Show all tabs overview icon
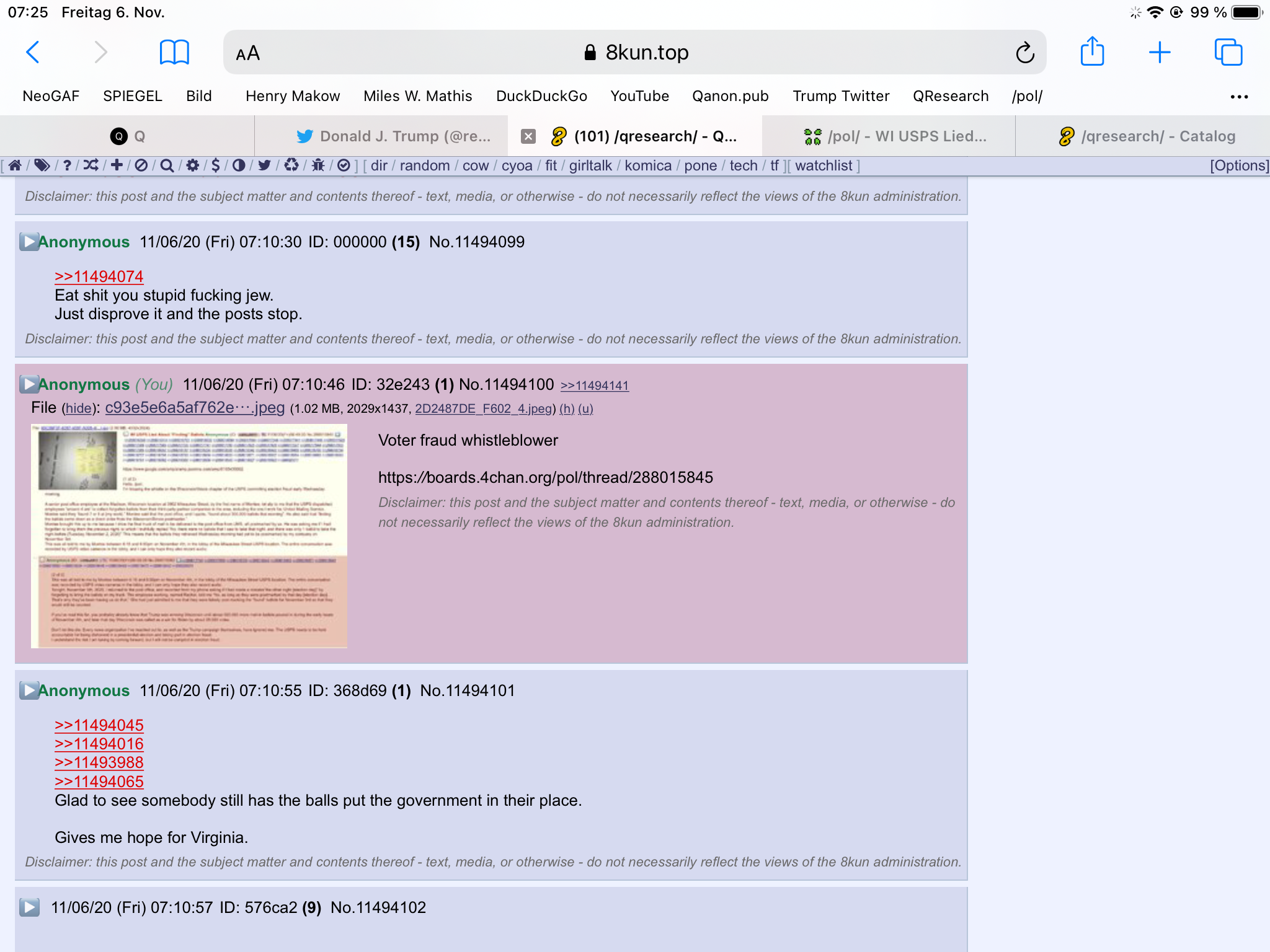The width and height of the screenshot is (1270, 952). coord(1228,52)
